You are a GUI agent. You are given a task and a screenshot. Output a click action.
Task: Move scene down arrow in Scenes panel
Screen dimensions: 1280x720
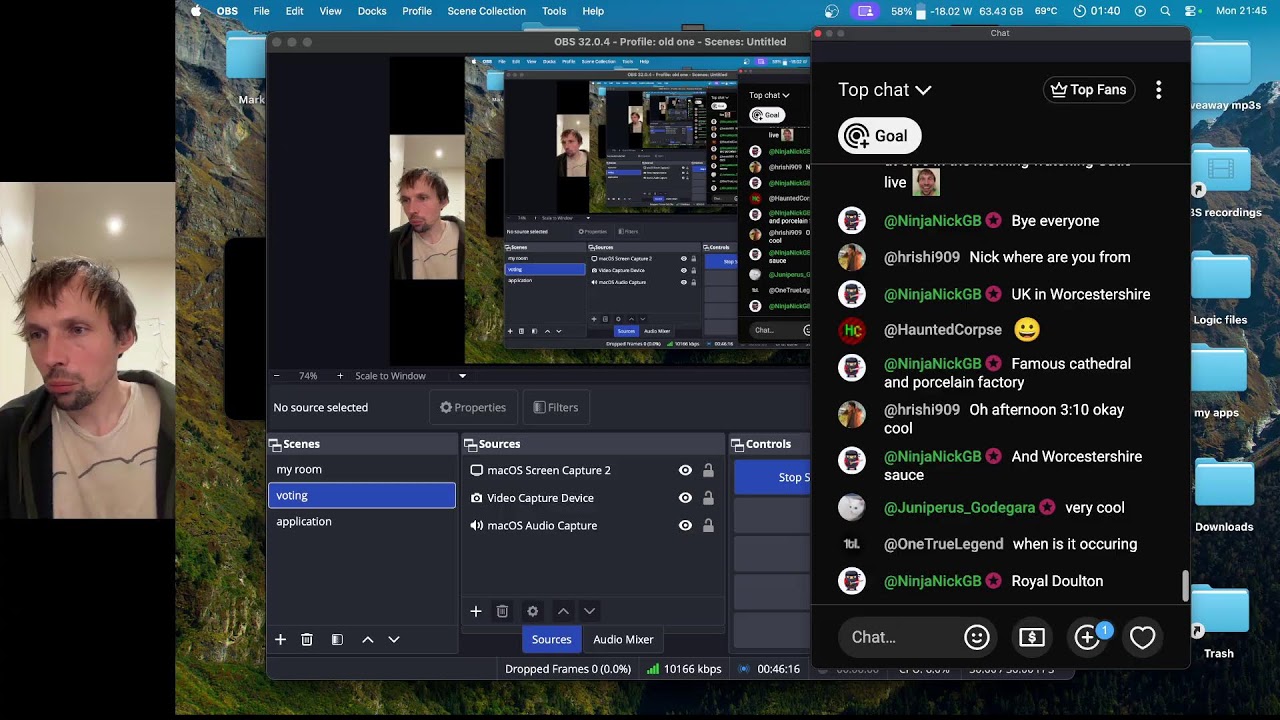click(x=394, y=639)
